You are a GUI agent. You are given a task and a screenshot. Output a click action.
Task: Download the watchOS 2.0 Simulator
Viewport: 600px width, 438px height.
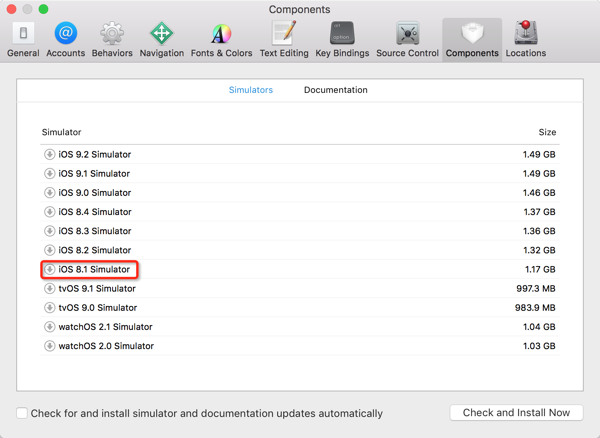49,345
